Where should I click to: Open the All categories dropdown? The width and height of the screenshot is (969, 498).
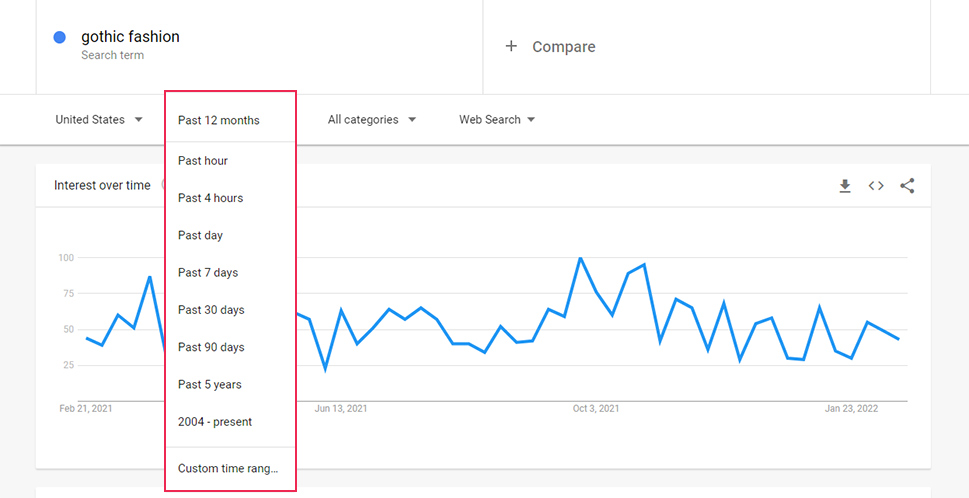(371, 120)
